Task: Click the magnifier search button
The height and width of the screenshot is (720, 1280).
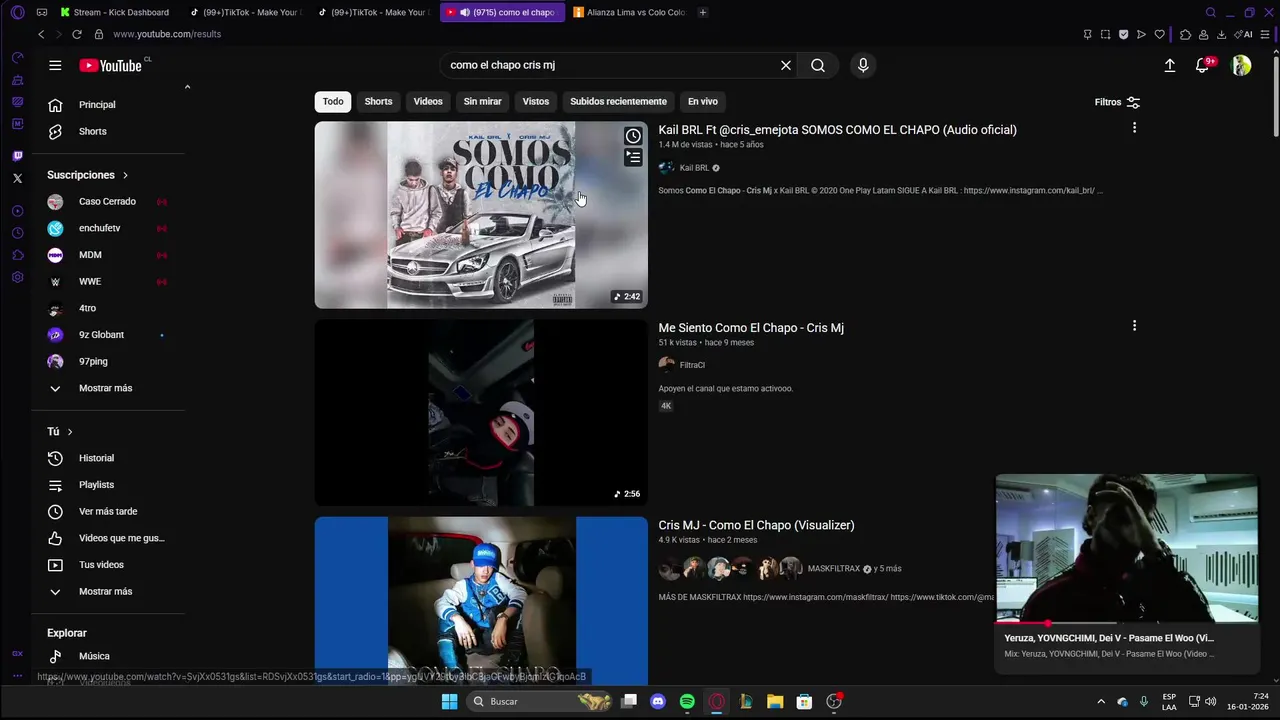Action: (818, 65)
